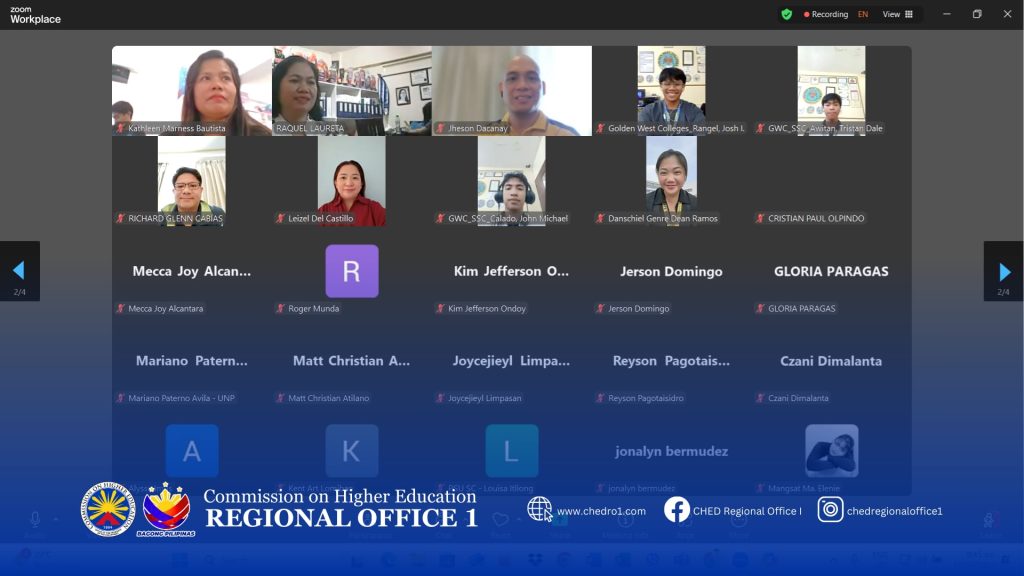This screenshot has width=1024, height=576.
Task: Select RICHARD GLENN CABIAS's video tile
Action: 192,181
